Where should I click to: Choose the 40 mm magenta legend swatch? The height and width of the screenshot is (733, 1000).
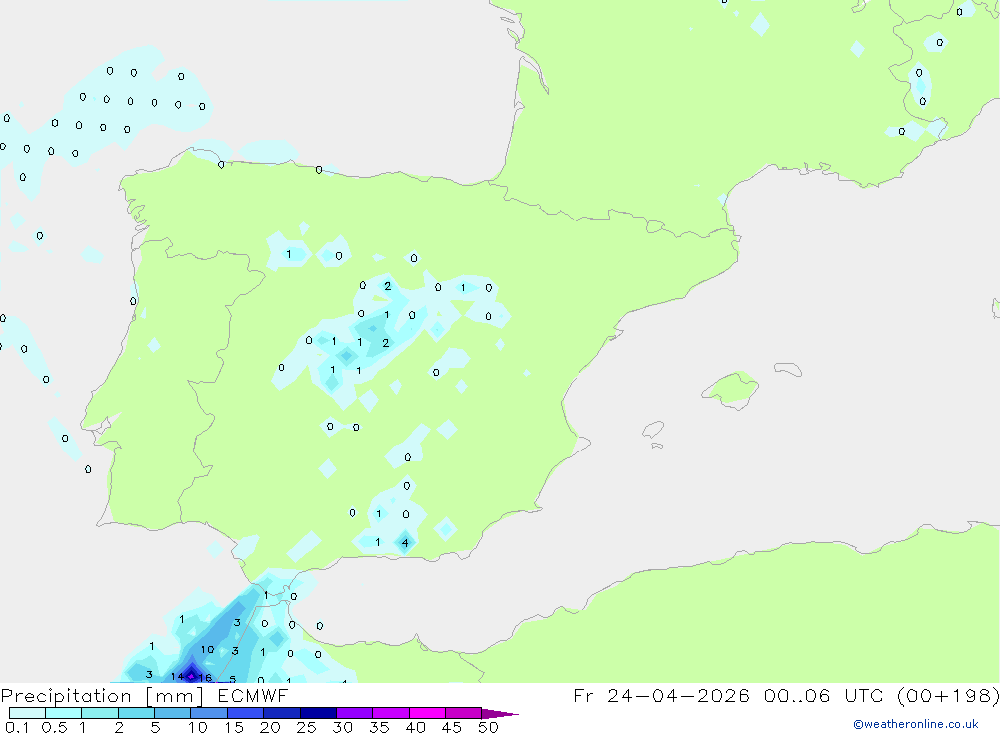click(427, 713)
